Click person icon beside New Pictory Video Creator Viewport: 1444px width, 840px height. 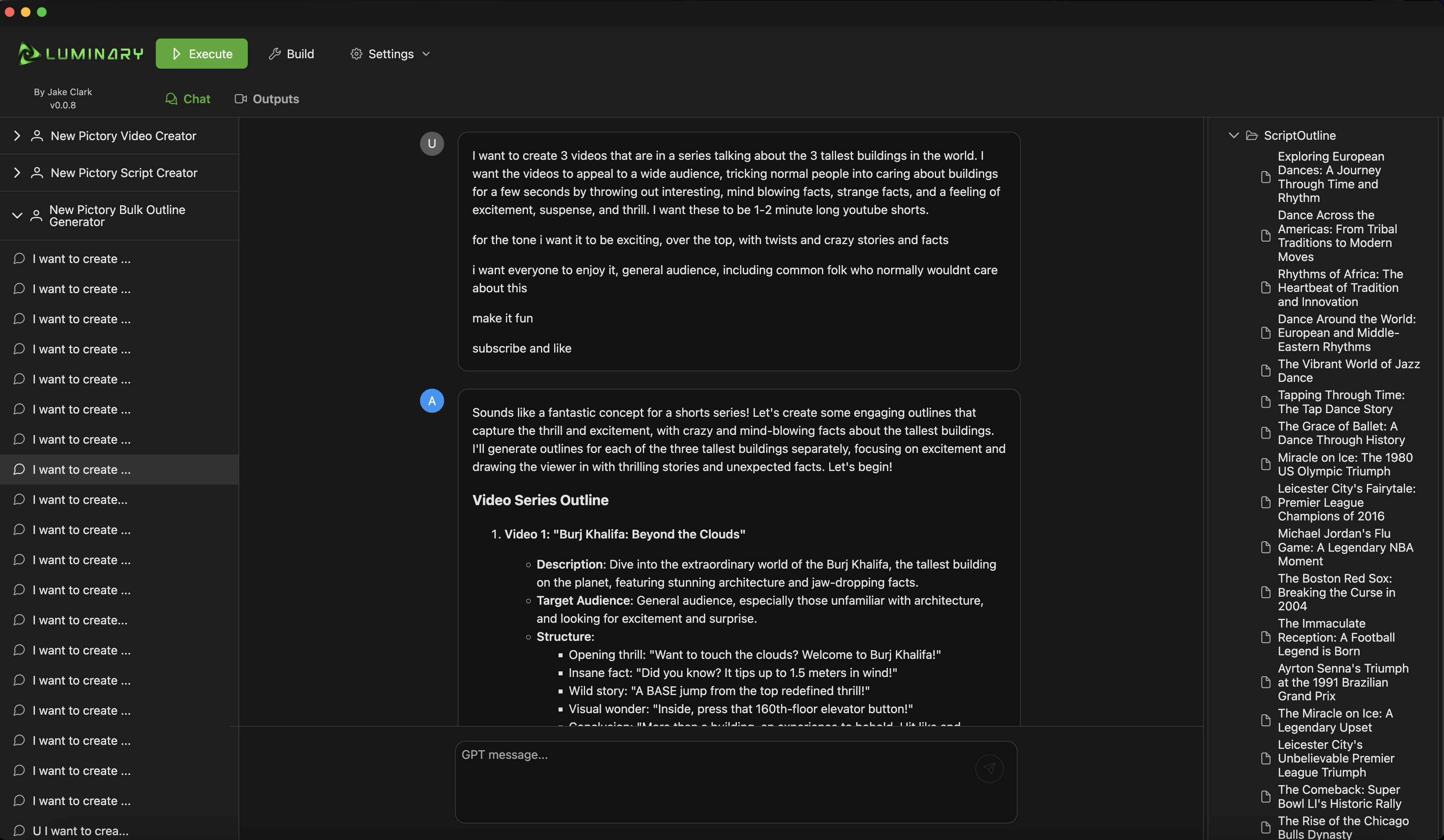click(x=37, y=136)
